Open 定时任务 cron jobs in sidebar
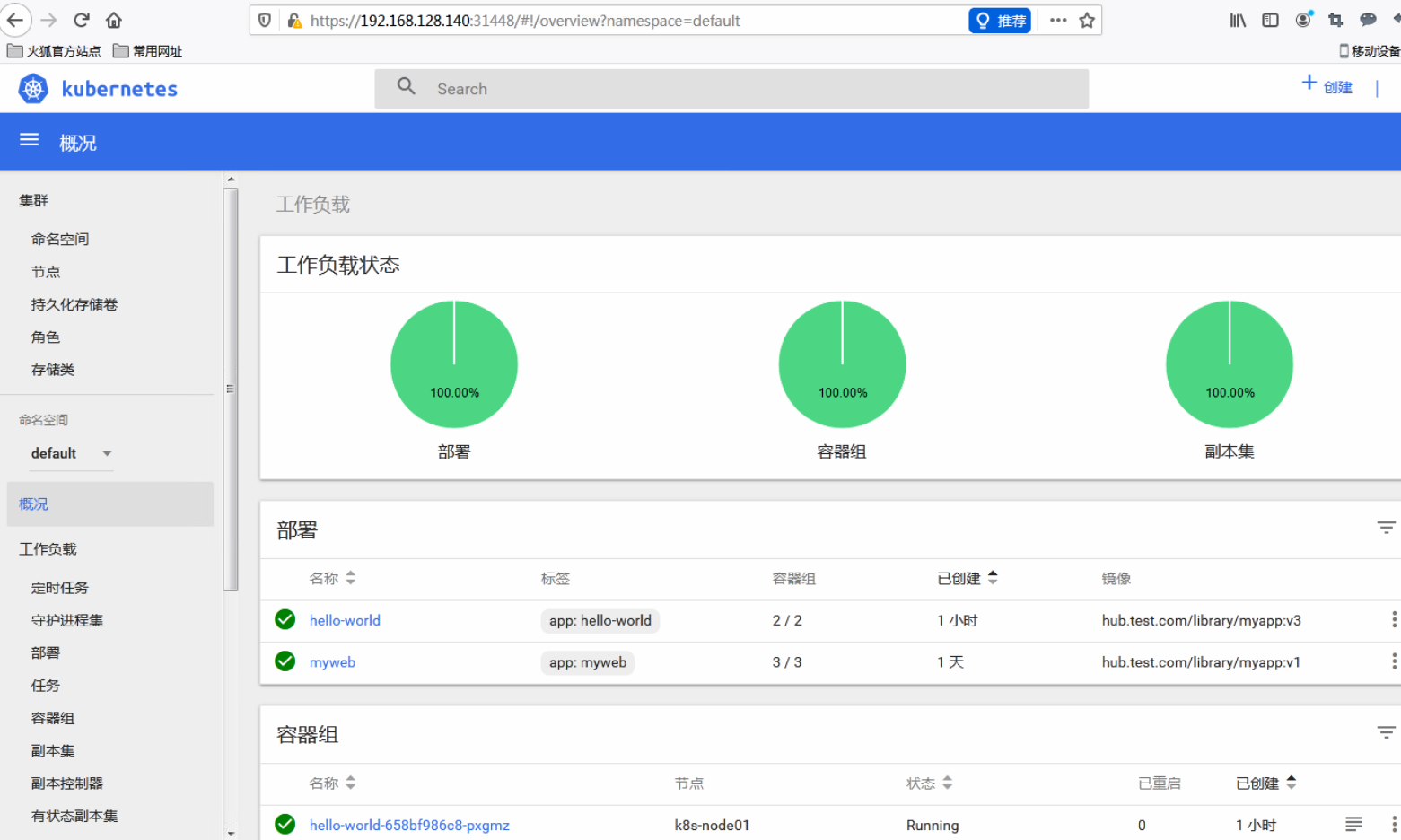Screen dimensions: 1401x840 click(60, 588)
